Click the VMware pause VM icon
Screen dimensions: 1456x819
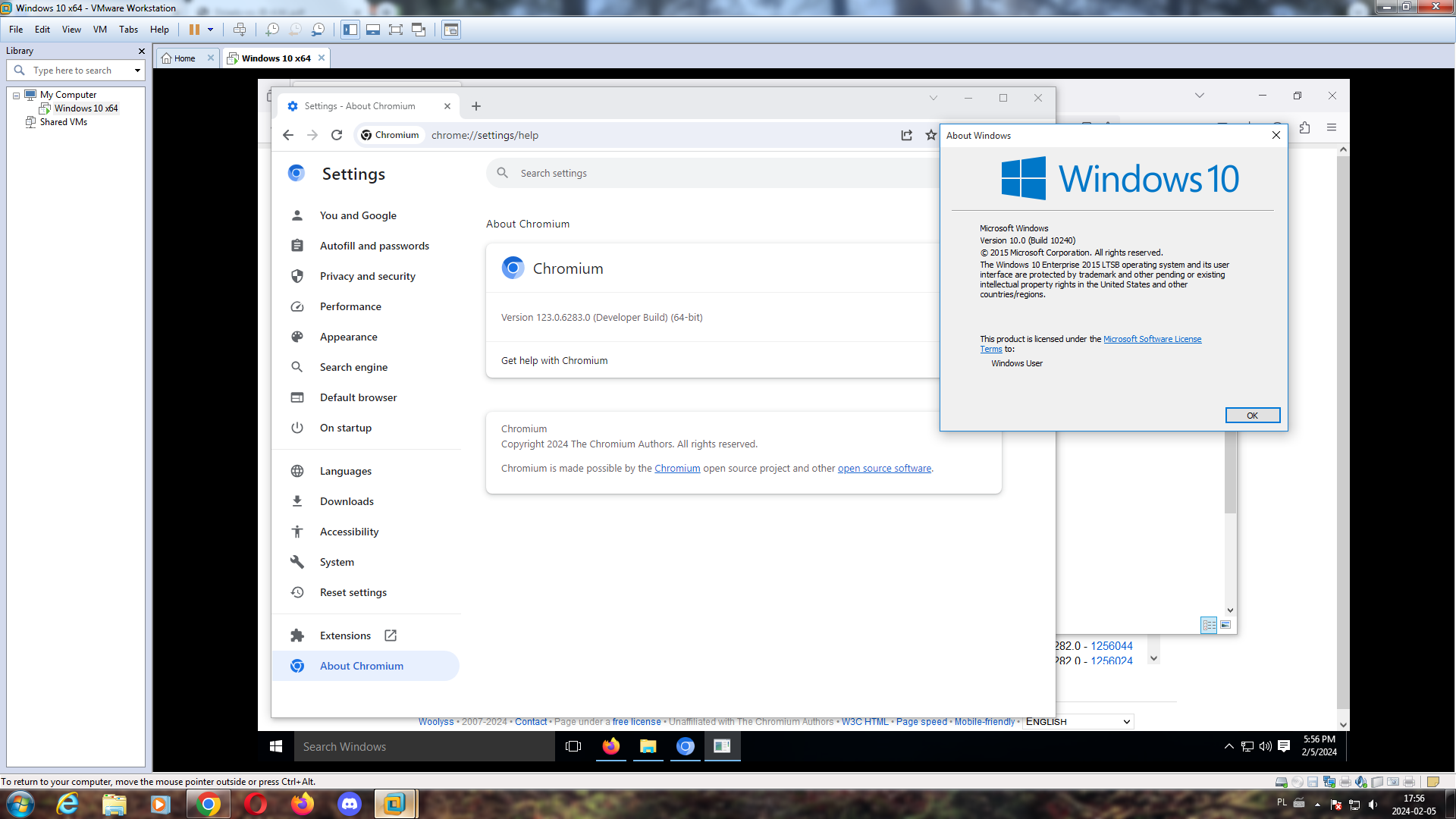[x=194, y=30]
